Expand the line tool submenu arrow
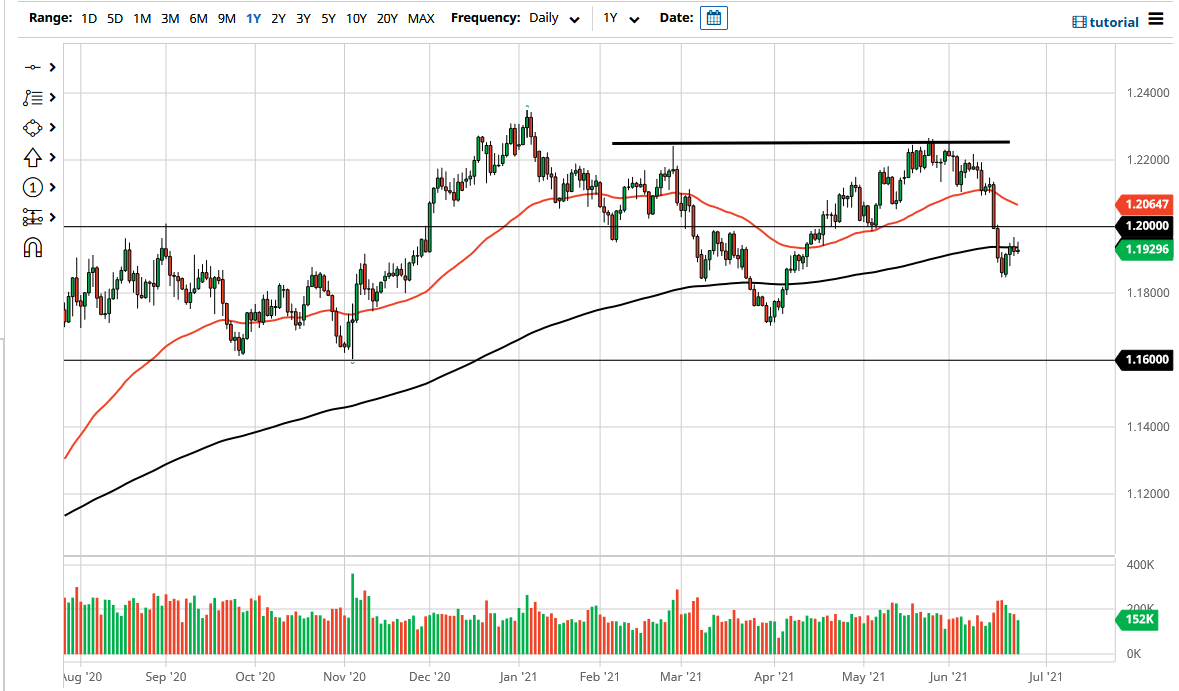This screenshot has width=1179, height=691. coord(51,67)
